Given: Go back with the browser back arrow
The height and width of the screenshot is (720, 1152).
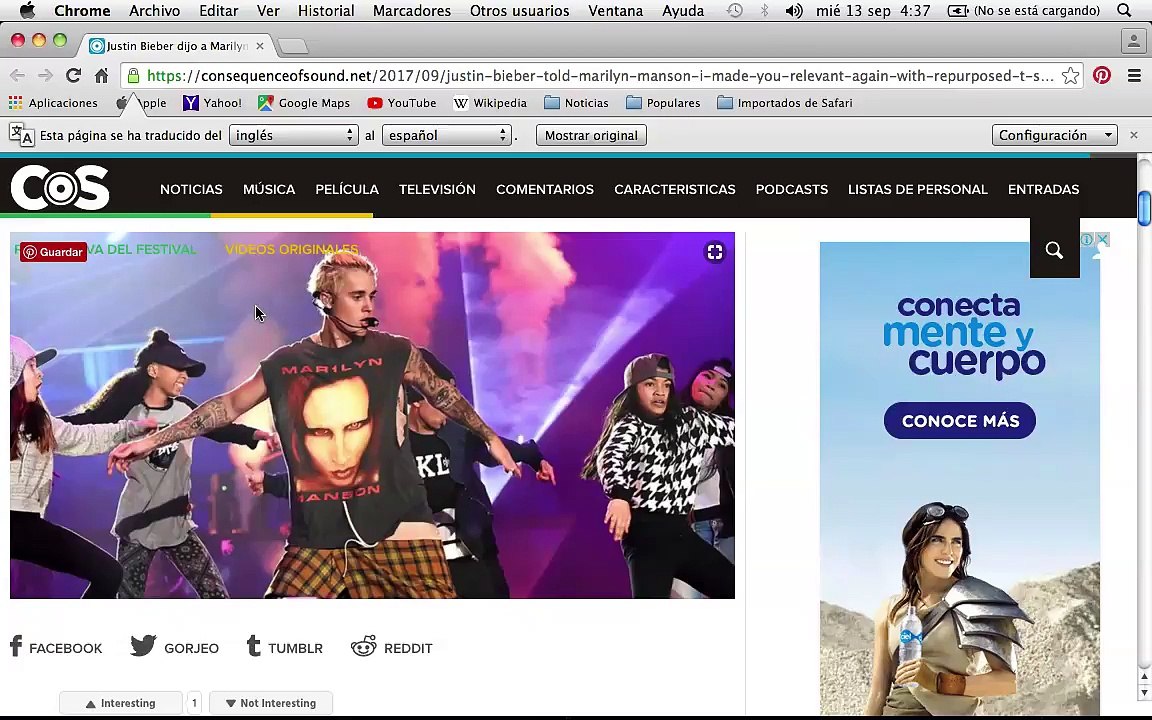Looking at the screenshot, I should click(18, 76).
